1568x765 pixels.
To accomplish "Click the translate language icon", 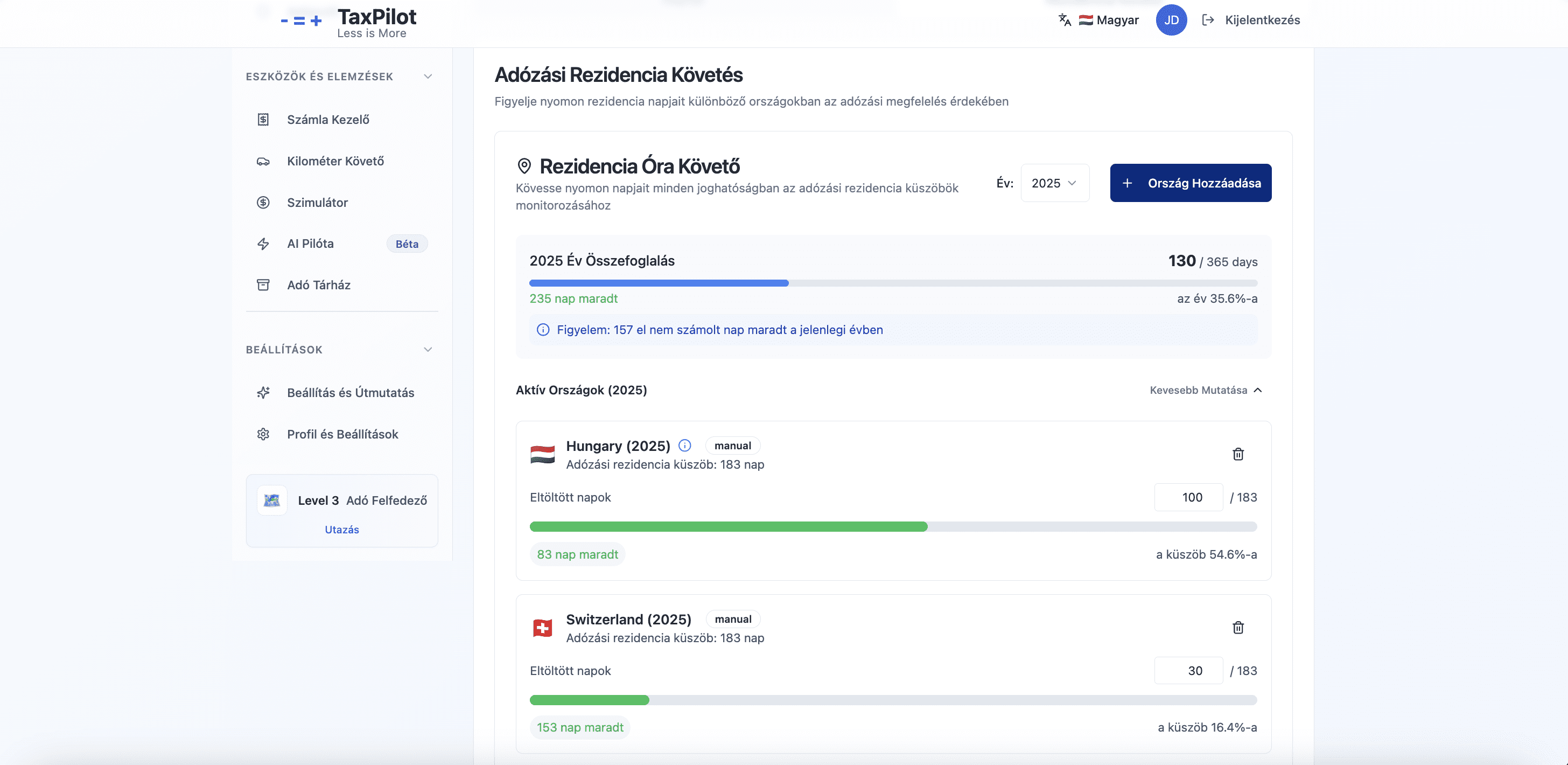I will coord(1065,20).
